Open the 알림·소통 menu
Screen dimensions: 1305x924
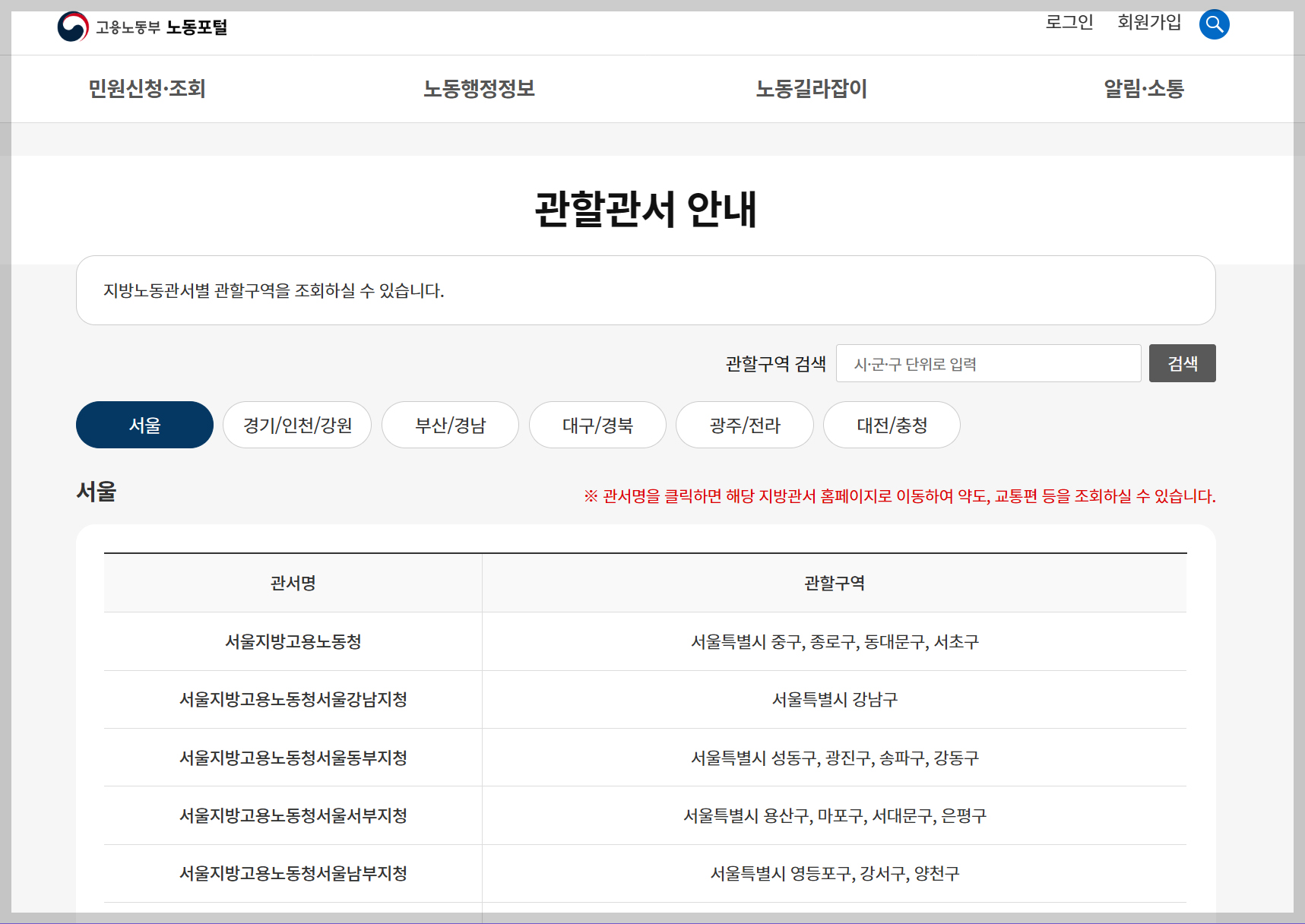tap(1143, 89)
